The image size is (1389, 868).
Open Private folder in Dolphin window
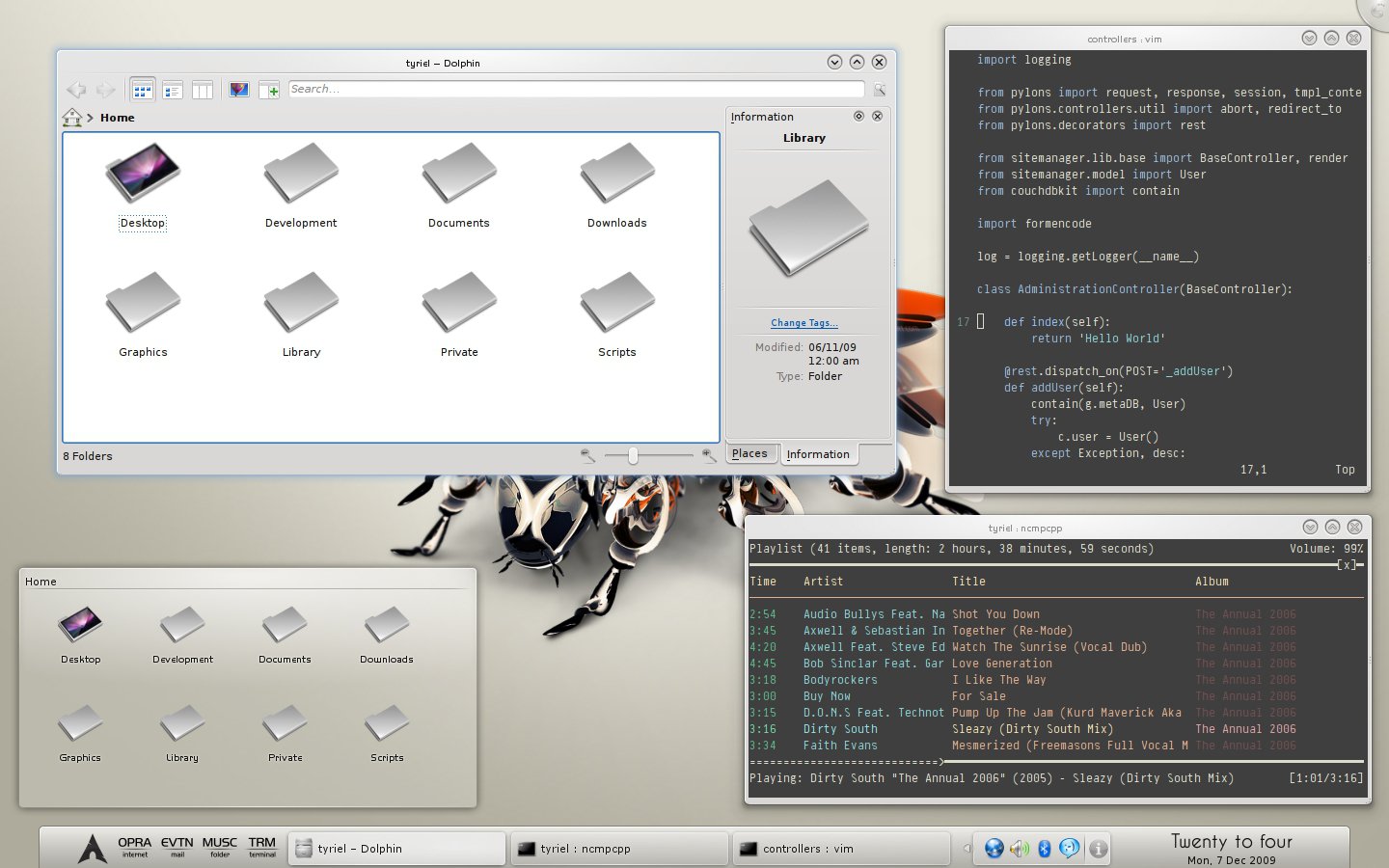tap(459, 315)
